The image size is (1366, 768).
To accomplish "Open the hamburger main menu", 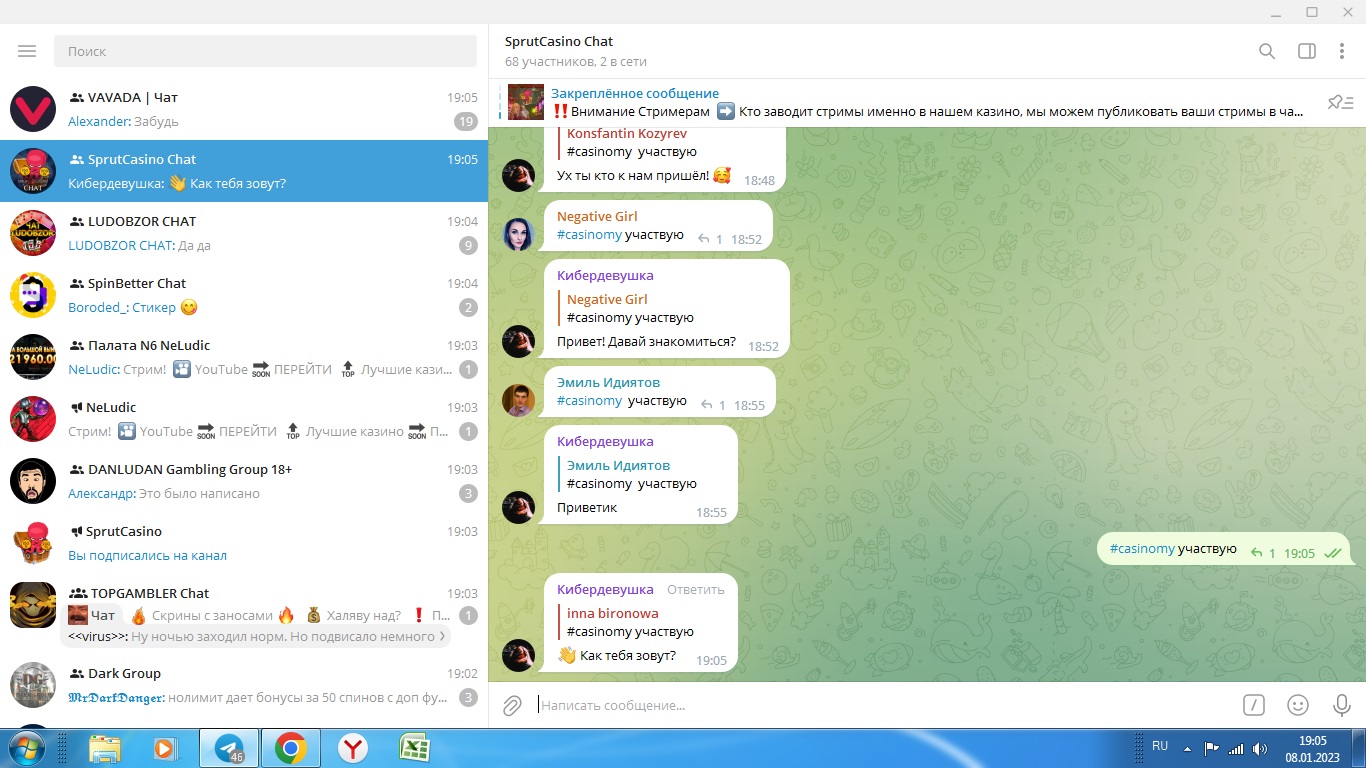I will point(27,51).
